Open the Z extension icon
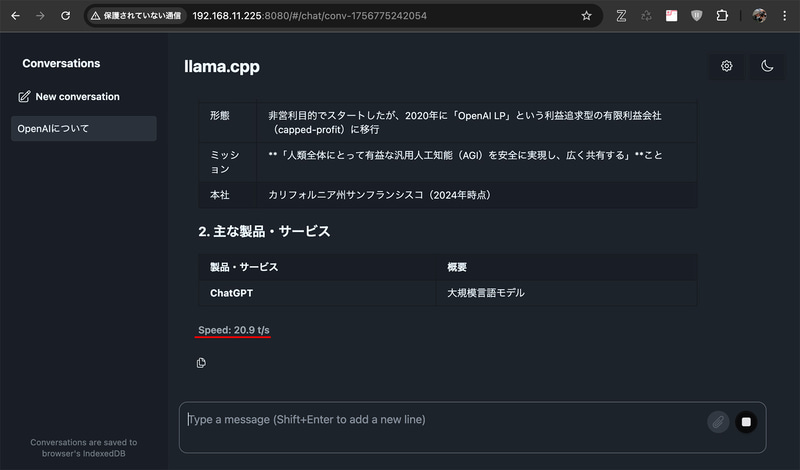 click(x=621, y=16)
